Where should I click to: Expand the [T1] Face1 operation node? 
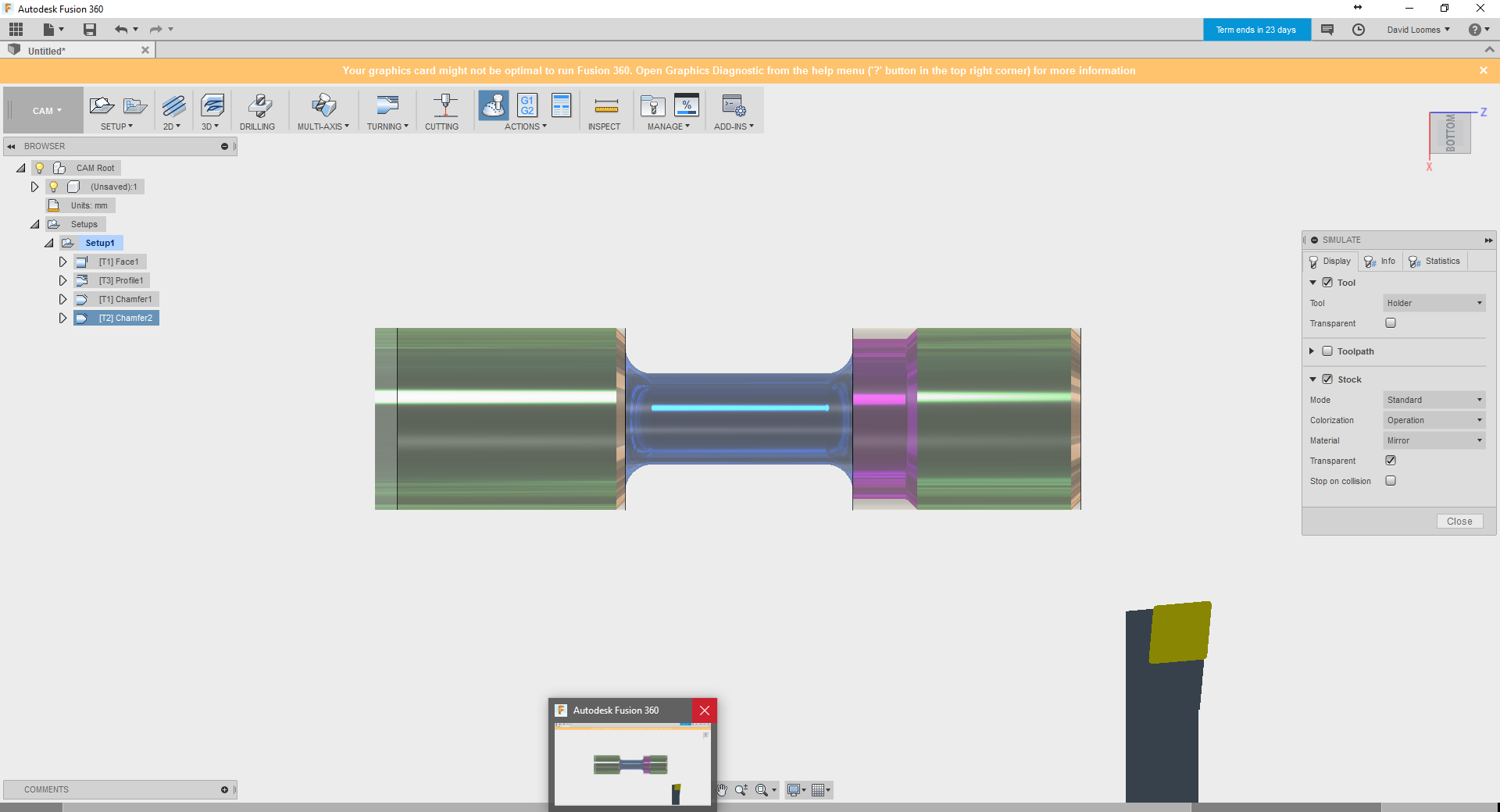click(63, 262)
